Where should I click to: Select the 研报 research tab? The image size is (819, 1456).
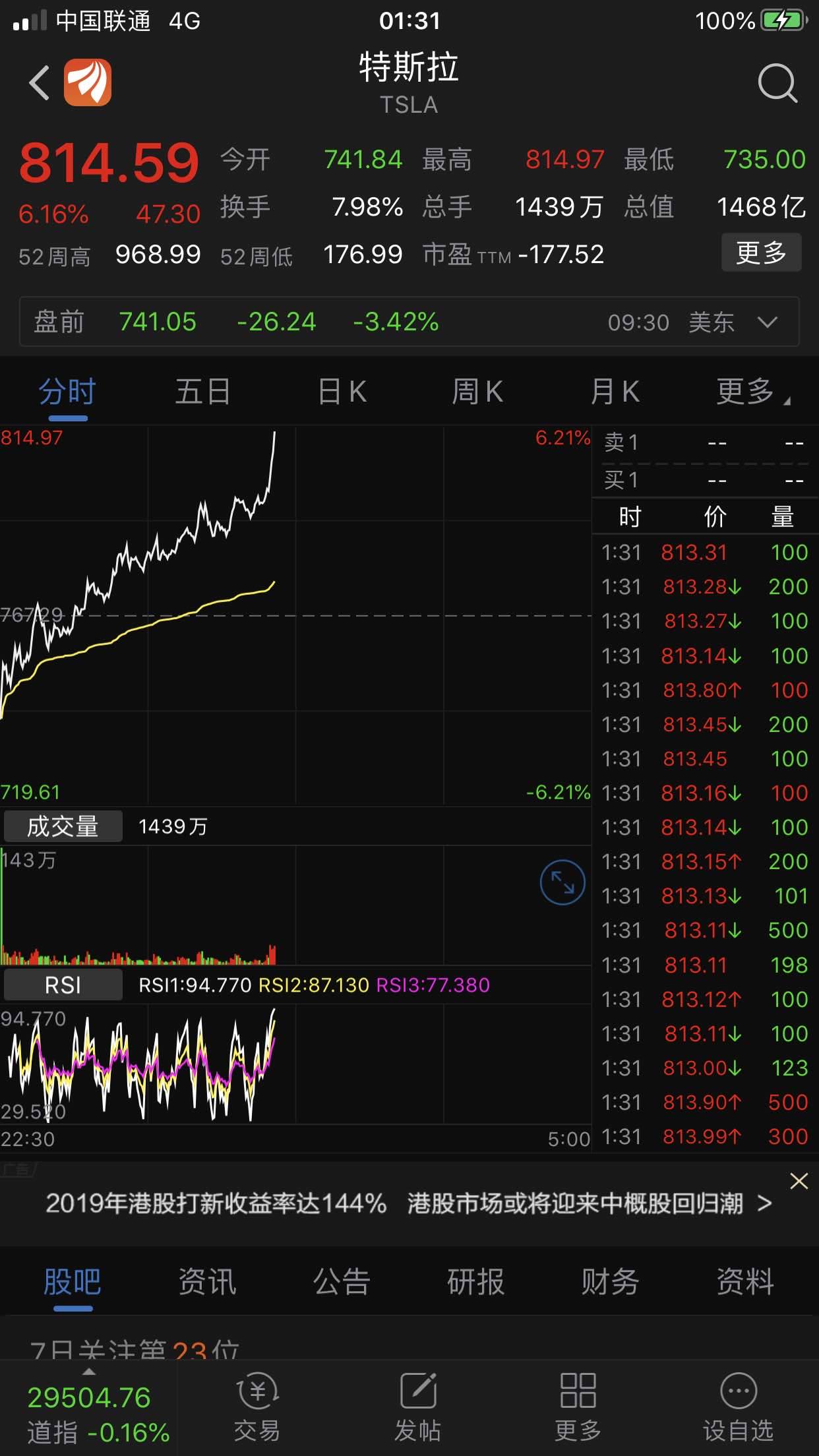(x=476, y=1283)
